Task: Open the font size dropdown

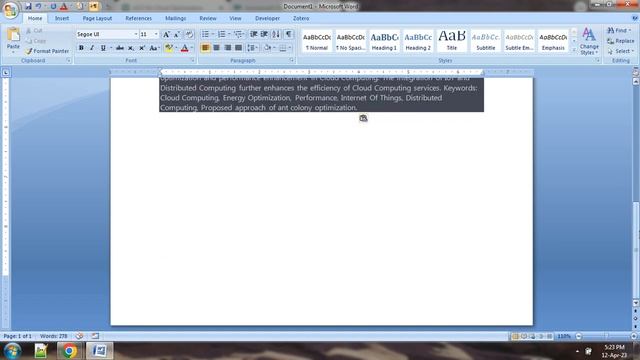Action: (156, 35)
